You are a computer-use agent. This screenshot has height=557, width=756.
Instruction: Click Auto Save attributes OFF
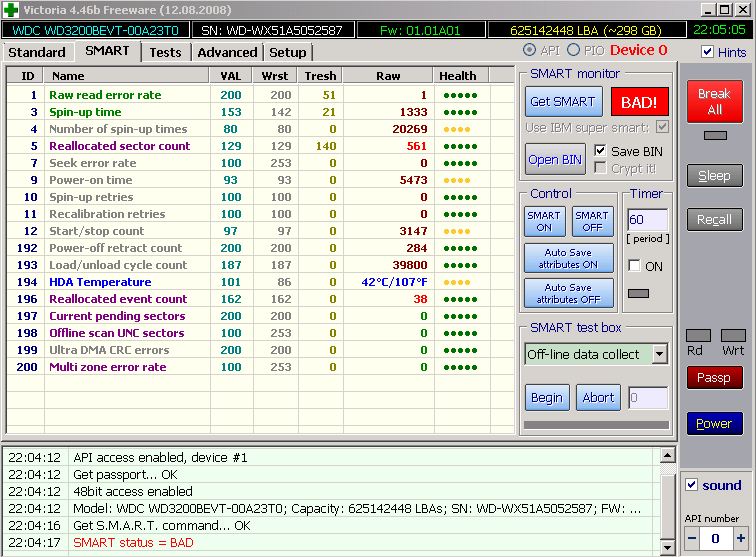[568, 293]
